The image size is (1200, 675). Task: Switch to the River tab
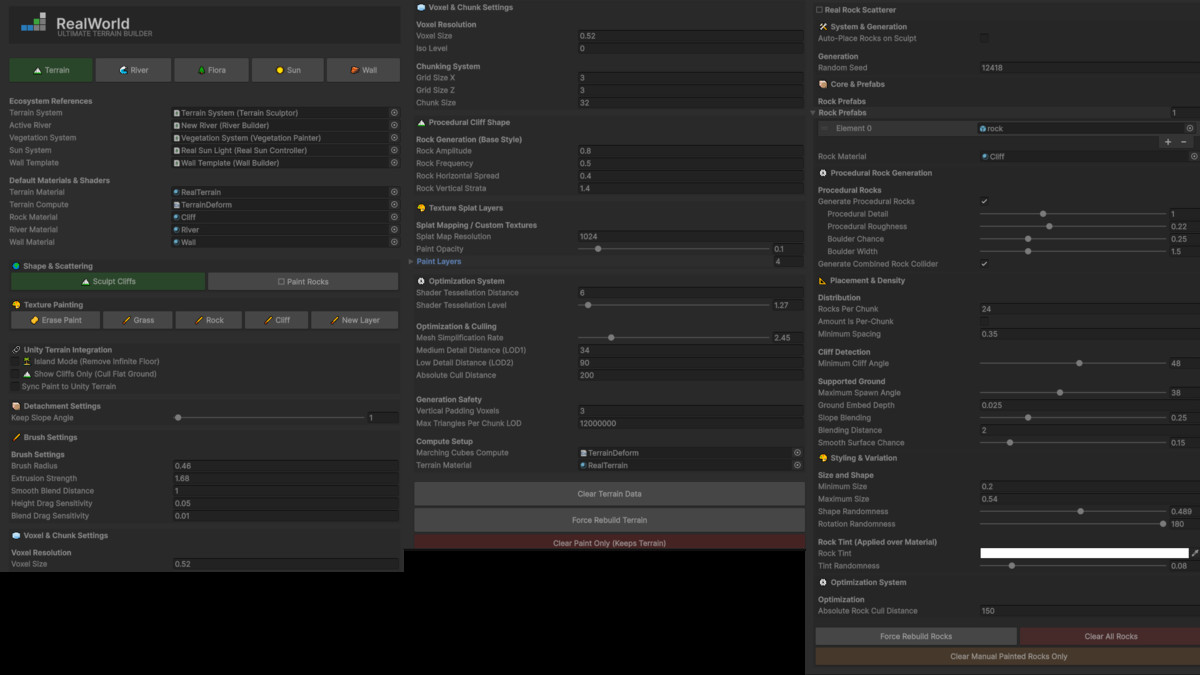click(x=133, y=70)
